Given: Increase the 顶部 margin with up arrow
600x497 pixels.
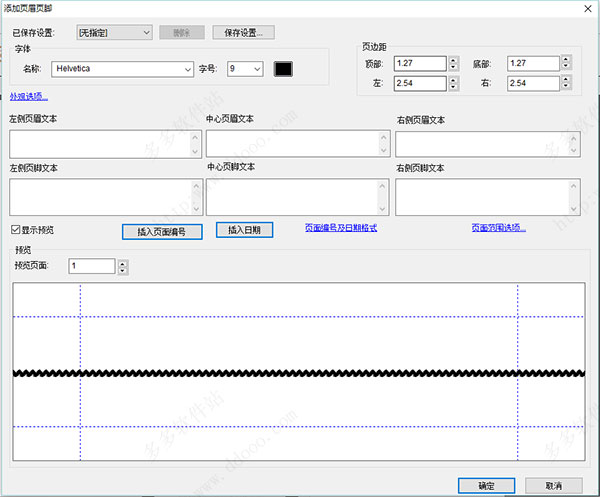Looking at the screenshot, I should tap(453, 60).
